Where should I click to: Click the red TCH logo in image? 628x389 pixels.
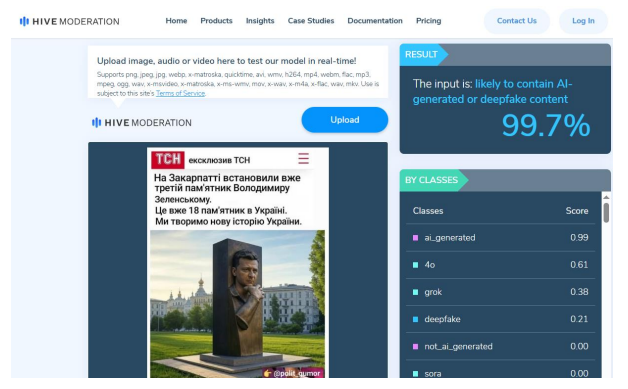coord(168,159)
